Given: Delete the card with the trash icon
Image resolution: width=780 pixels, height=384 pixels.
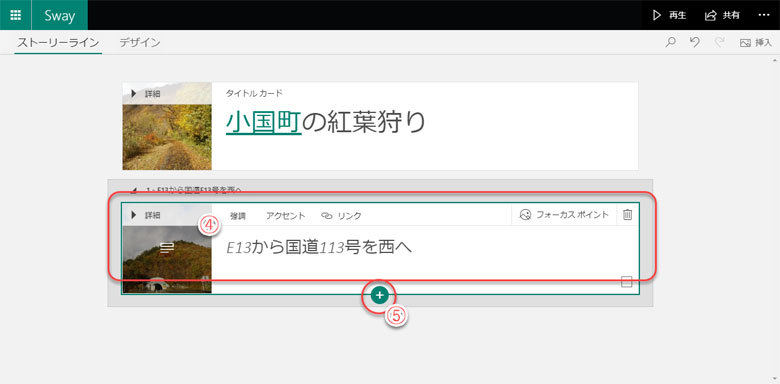Looking at the screenshot, I should click(627, 215).
